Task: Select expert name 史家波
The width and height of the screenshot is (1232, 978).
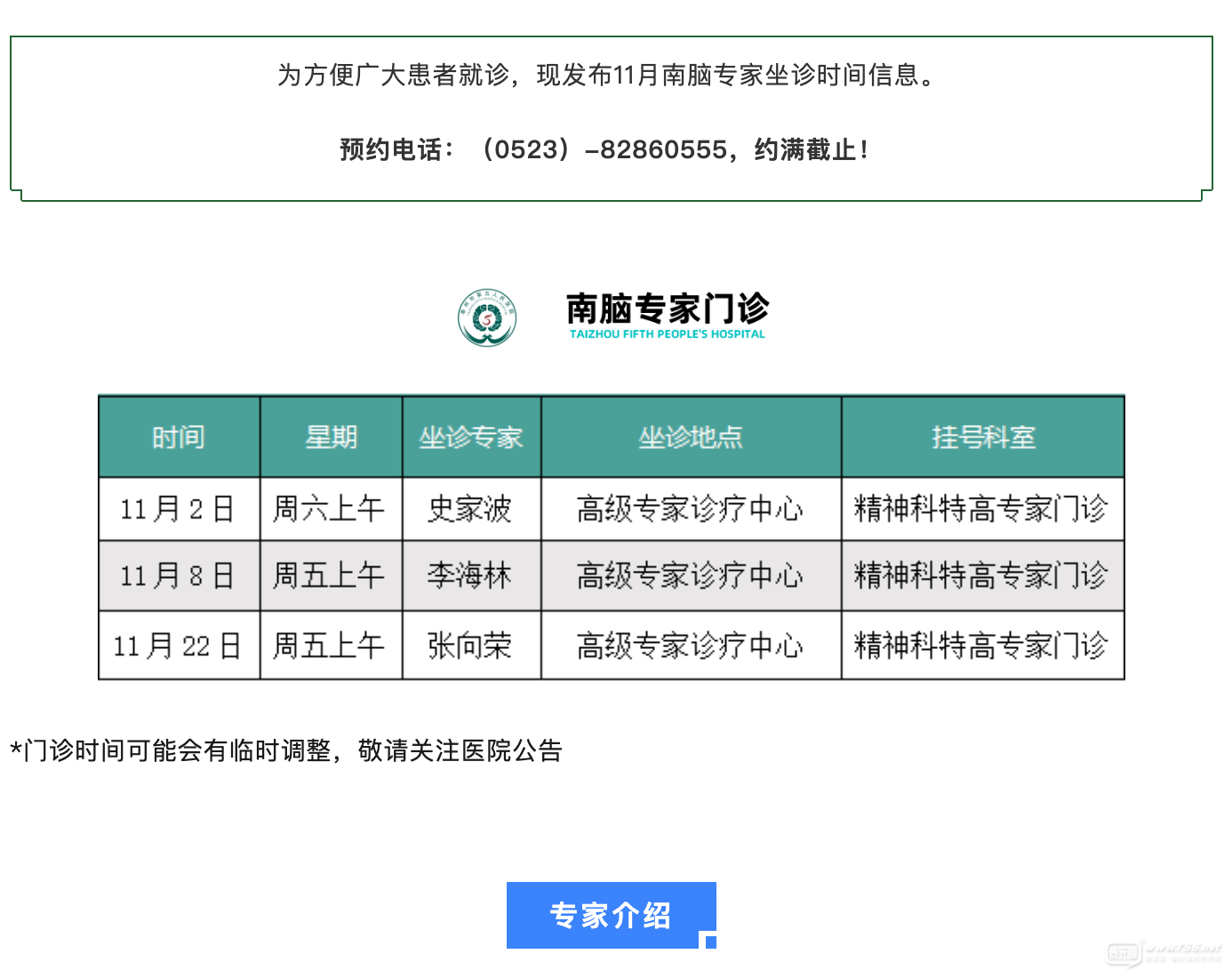Action: (470, 509)
